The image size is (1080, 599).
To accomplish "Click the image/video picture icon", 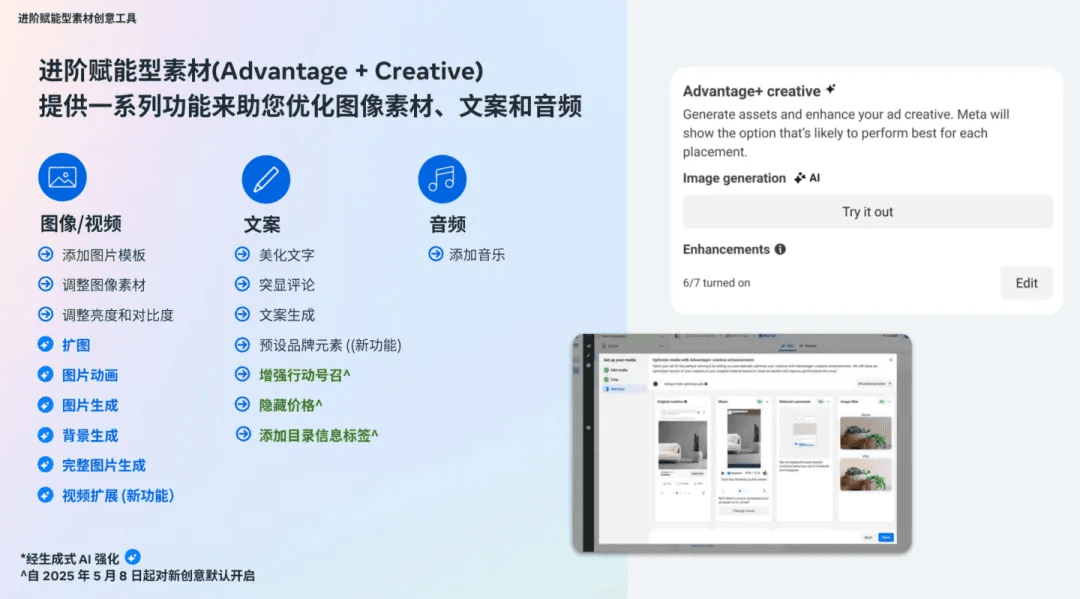I will point(62,179).
